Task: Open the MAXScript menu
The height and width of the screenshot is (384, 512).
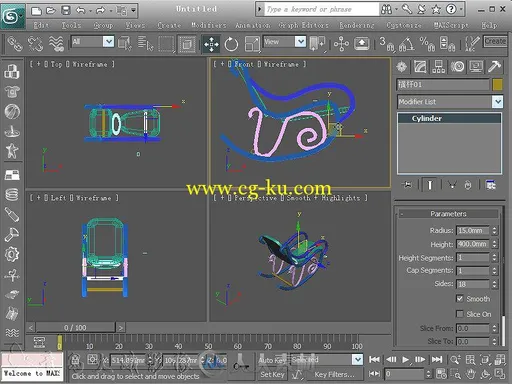Action: 451,25
